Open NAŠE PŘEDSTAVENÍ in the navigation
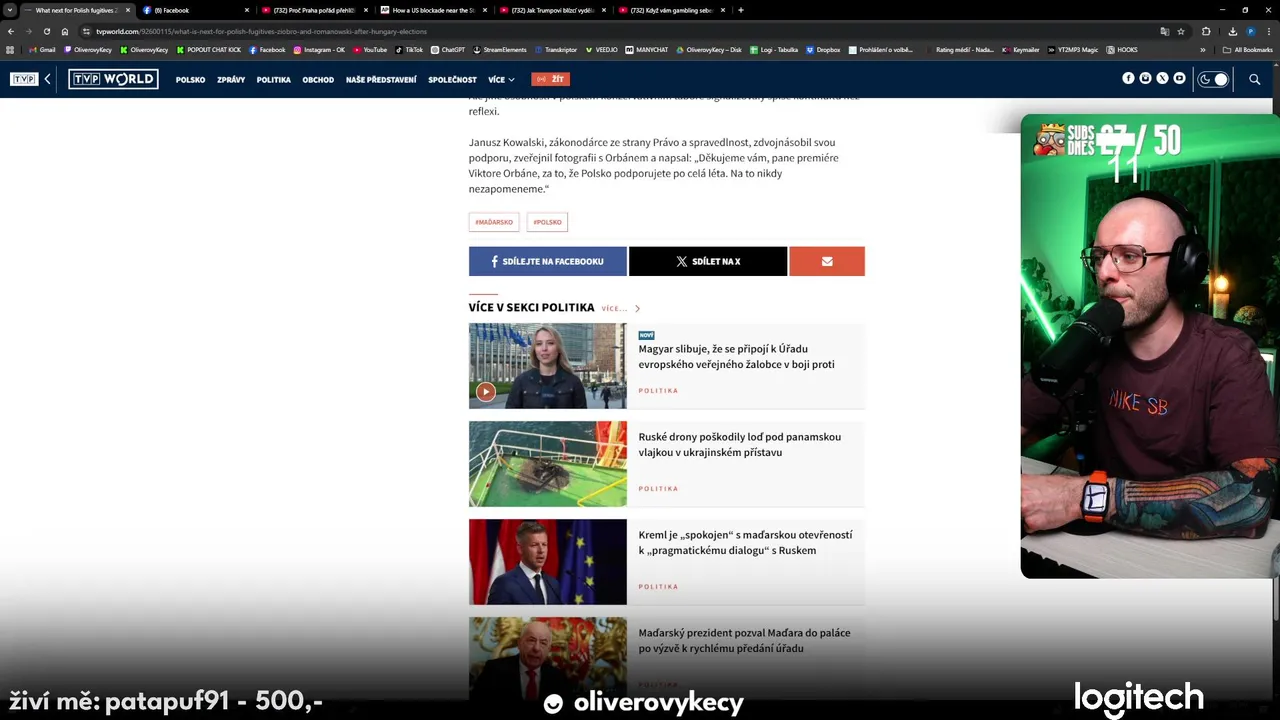 coord(381,79)
